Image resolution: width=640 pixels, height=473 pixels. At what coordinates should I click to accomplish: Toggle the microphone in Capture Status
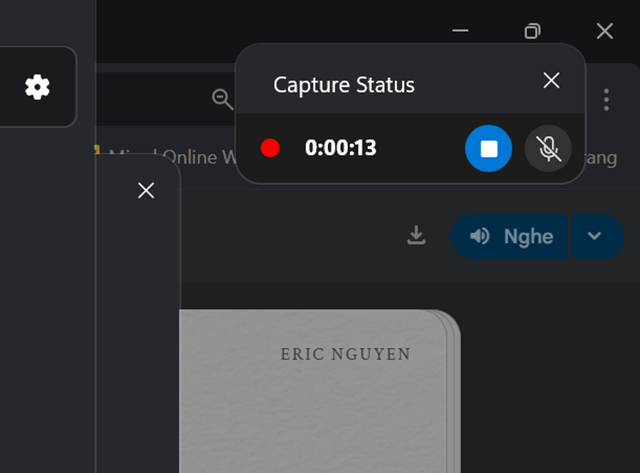(x=548, y=149)
